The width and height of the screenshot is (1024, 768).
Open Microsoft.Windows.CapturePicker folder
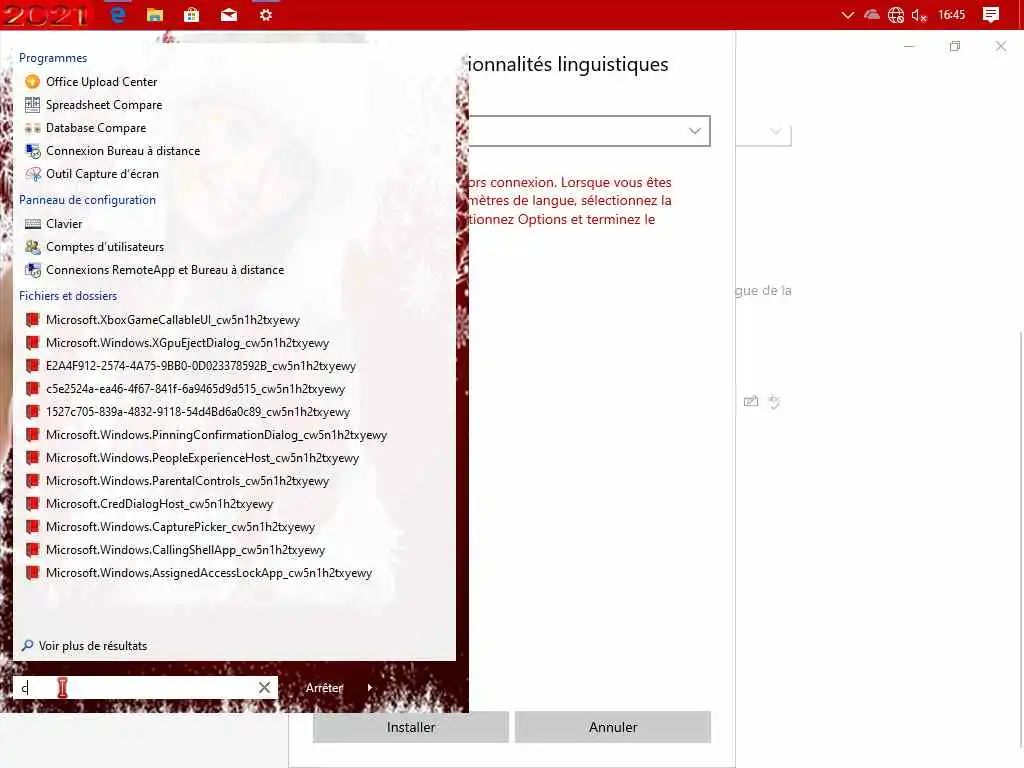[x=180, y=527]
